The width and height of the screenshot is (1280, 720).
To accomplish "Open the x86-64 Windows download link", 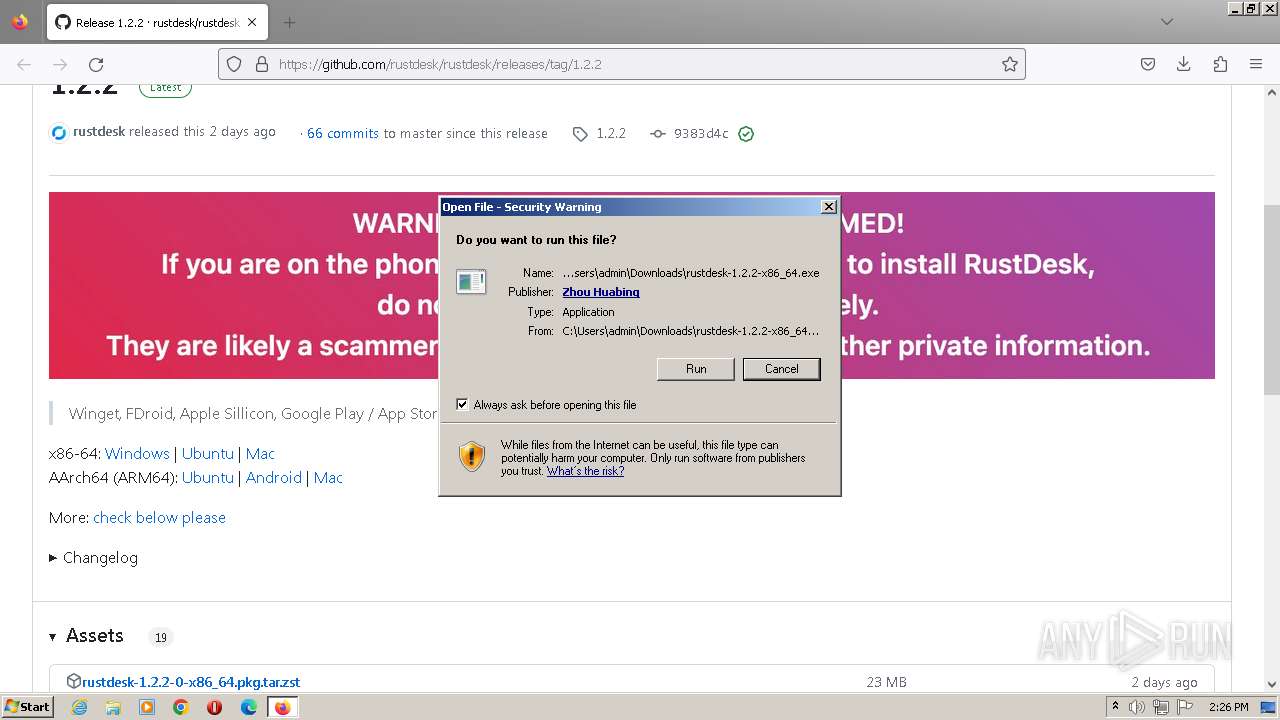I will point(137,454).
